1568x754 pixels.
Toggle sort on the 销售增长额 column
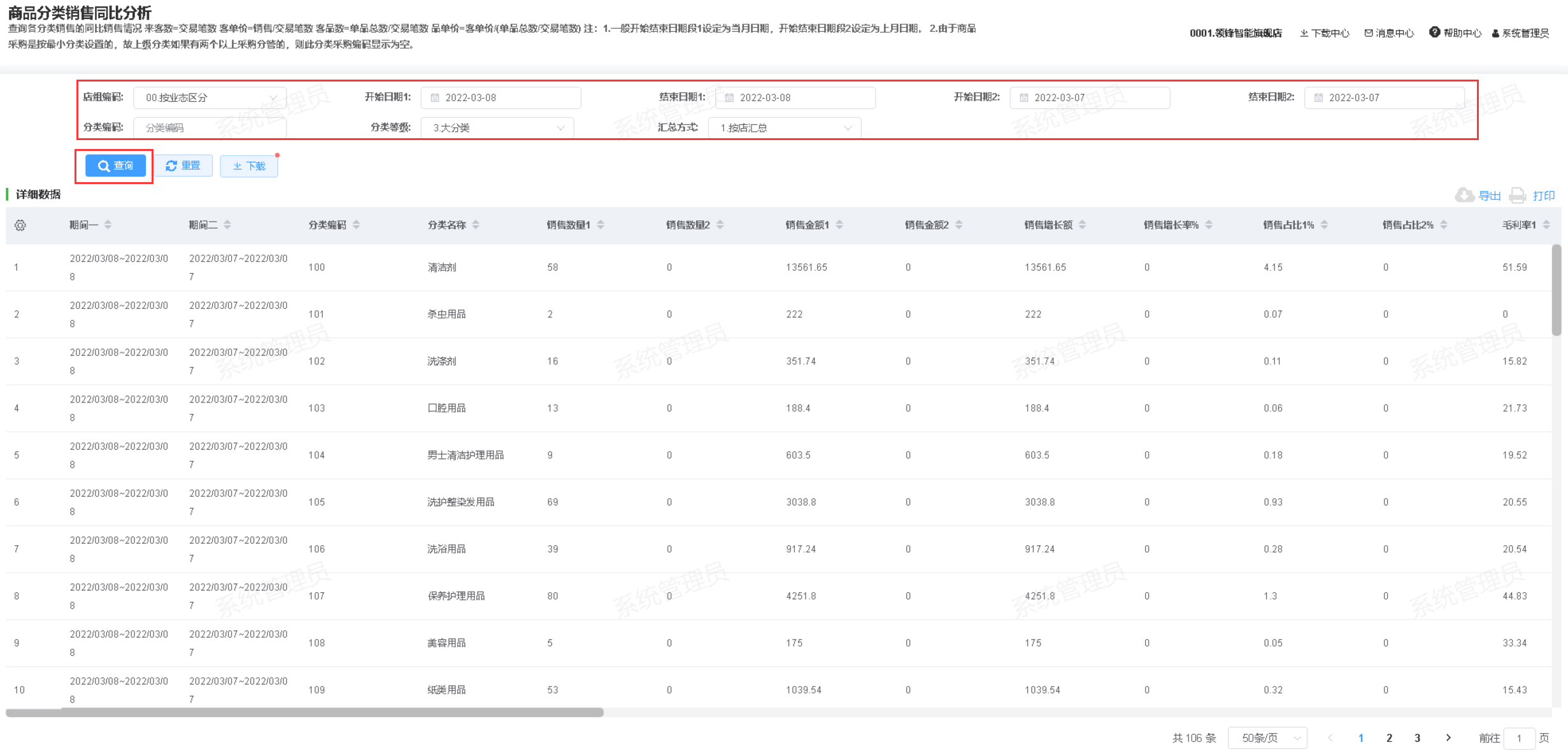(1082, 225)
